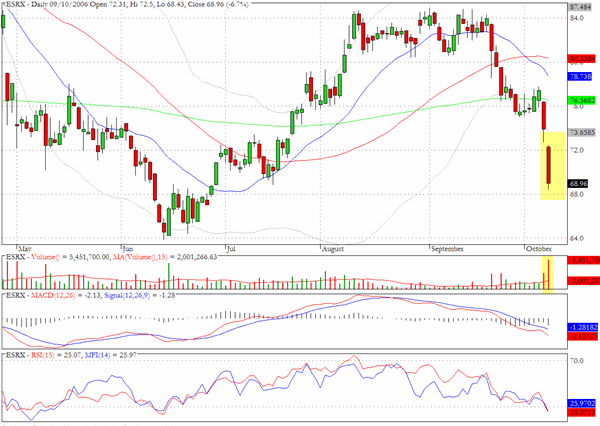600x426 pixels.
Task: Click the tallest red volume bar in October
Action: pos(548,274)
